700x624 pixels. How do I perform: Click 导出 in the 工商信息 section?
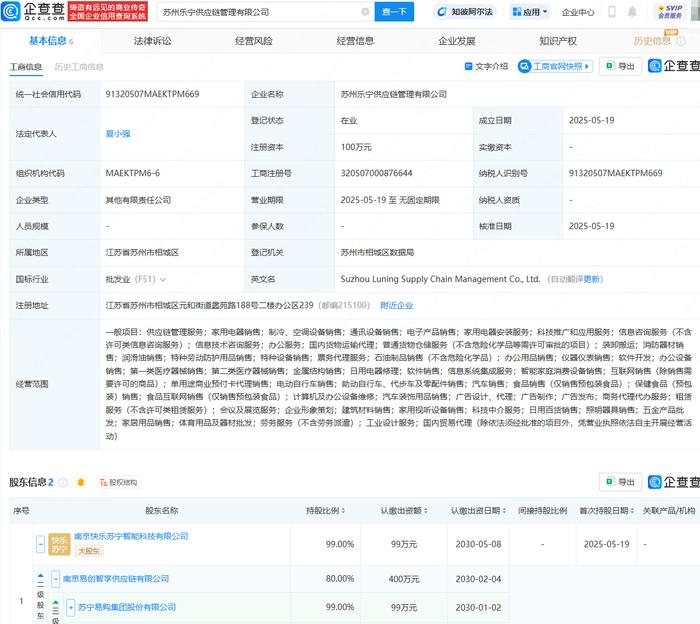620,67
